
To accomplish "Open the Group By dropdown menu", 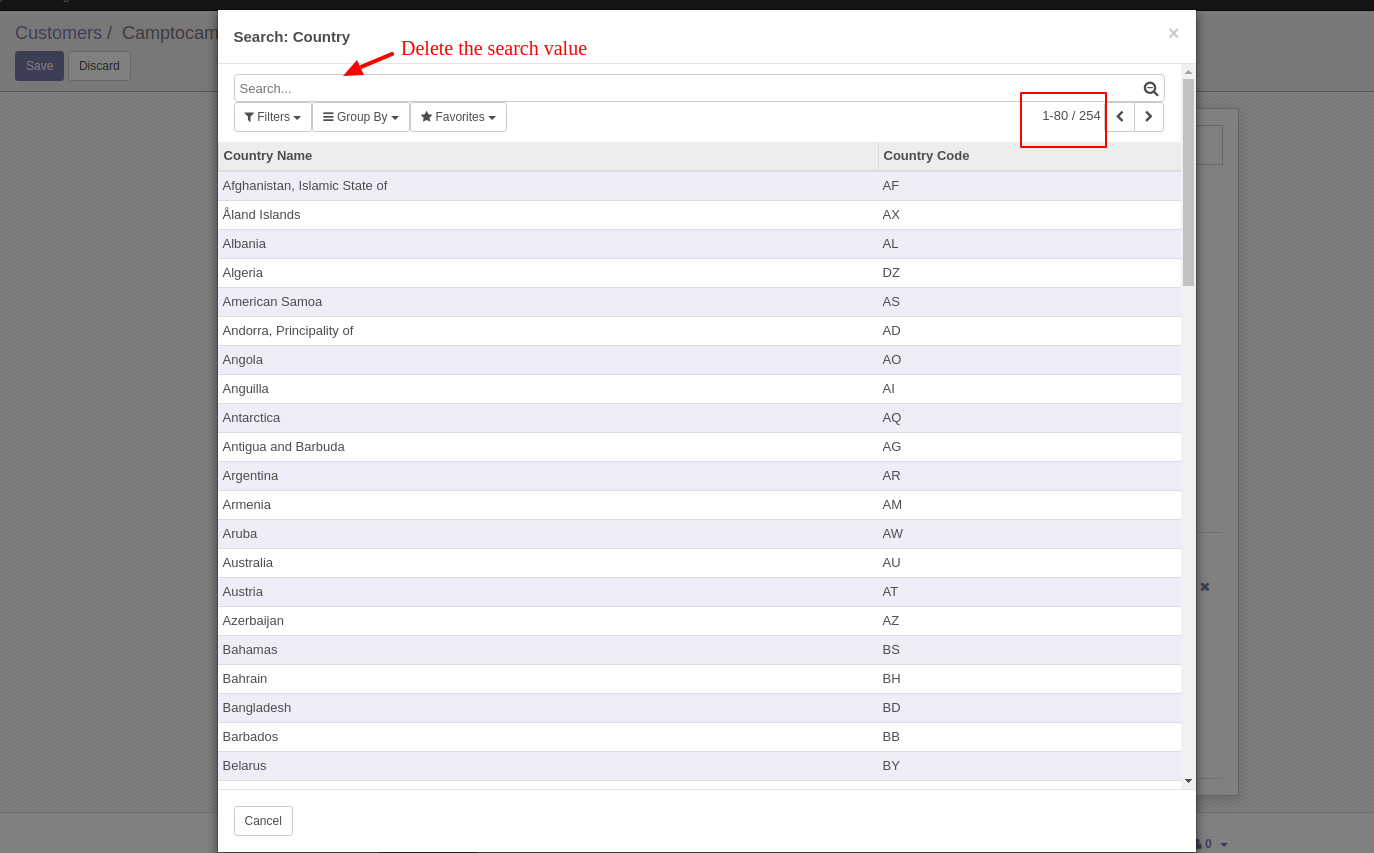I will point(360,117).
